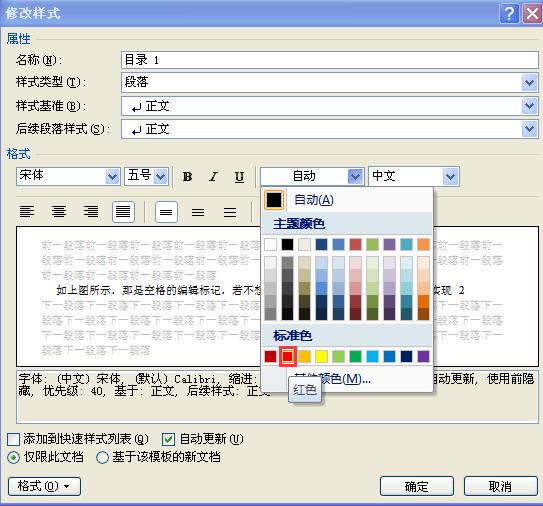Screen dimensions: 543x506
Task: Click the help question mark button
Action: click(x=509, y=14)
